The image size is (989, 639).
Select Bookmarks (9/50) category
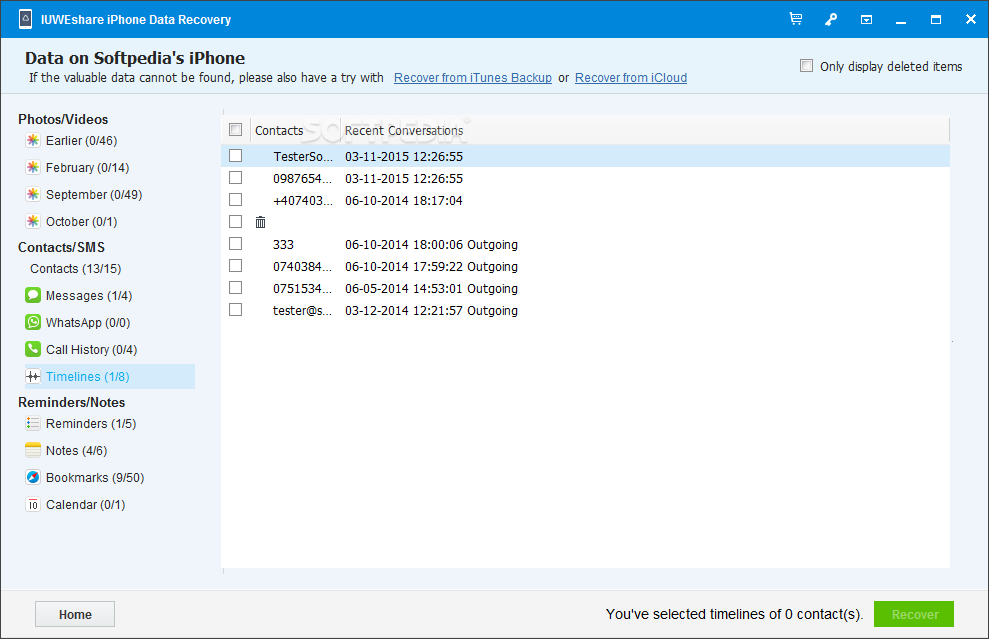tap(95, 478)
